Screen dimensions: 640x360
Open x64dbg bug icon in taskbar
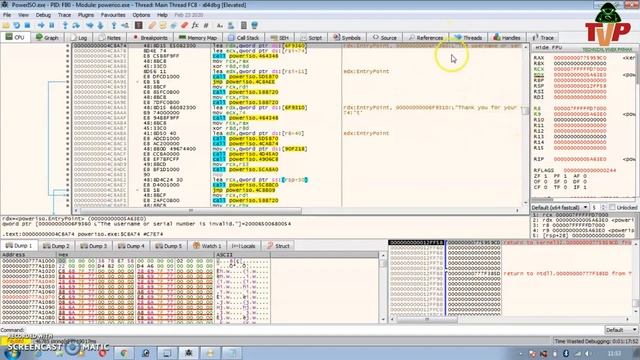(188, 353)
